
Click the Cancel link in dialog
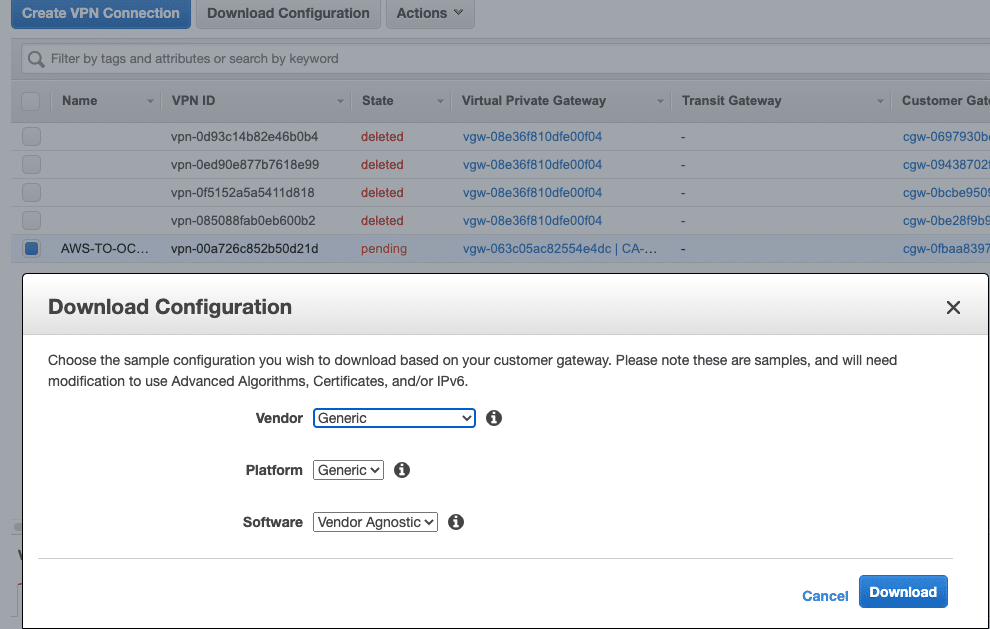point(825,596)
